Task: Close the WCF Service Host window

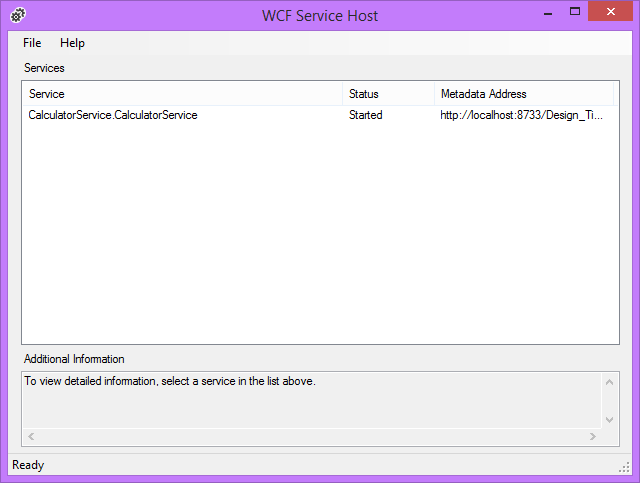Action: point(611,12)
